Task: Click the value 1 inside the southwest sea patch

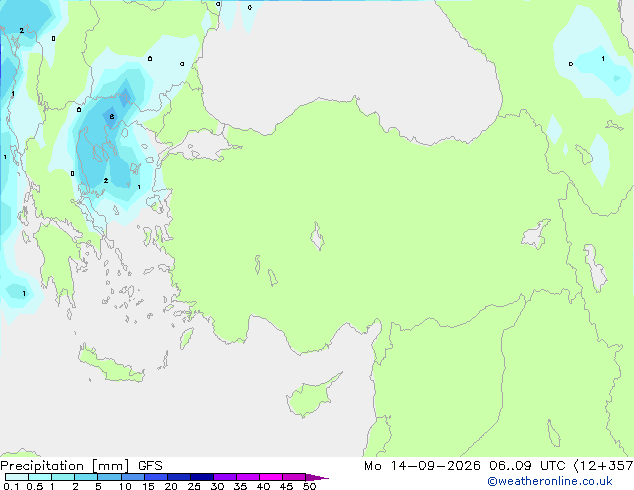Action: pos(24,294)
